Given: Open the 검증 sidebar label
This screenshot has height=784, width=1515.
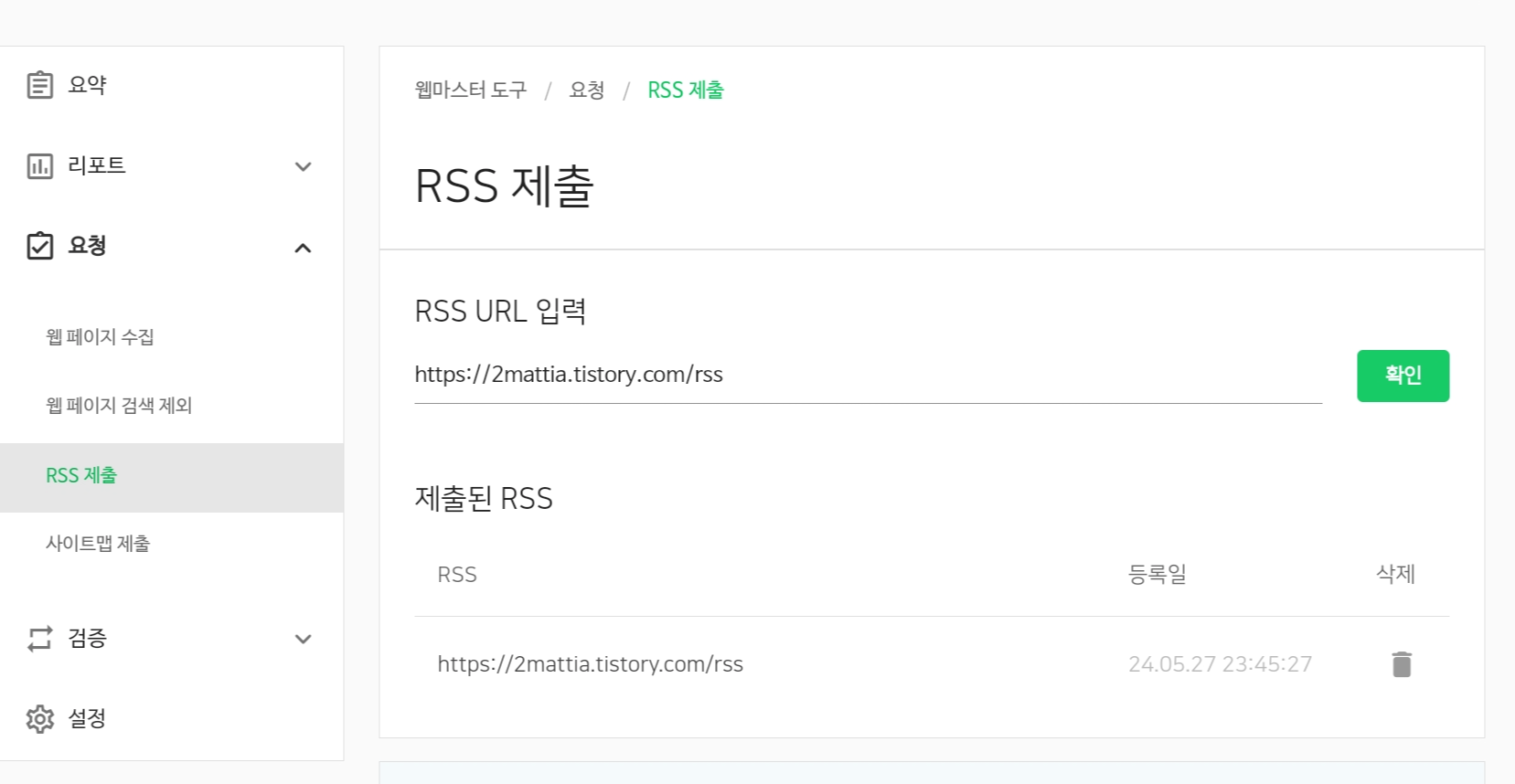Looking at the screenshot, I should (87, 638).
